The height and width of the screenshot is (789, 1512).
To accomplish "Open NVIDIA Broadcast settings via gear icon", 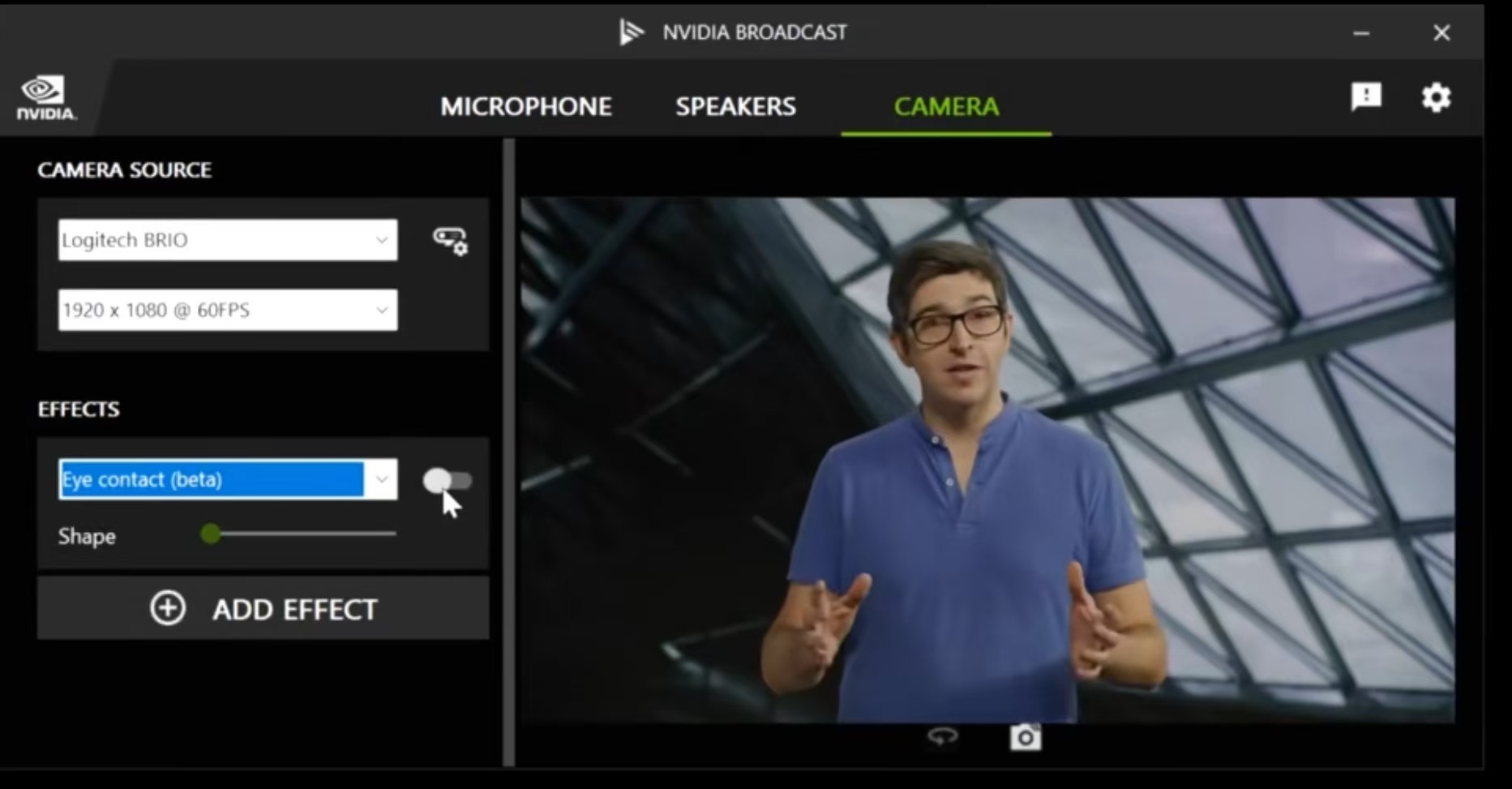I will [1436, 97].
